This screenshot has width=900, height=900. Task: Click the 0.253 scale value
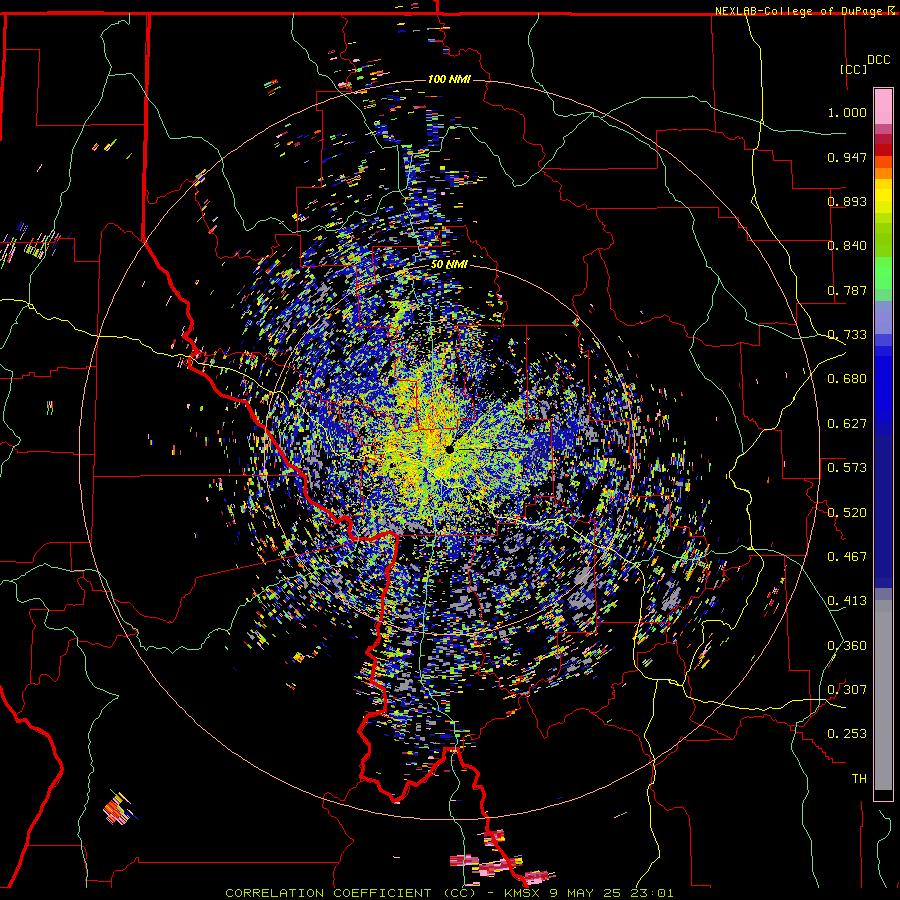coord(847,734)
